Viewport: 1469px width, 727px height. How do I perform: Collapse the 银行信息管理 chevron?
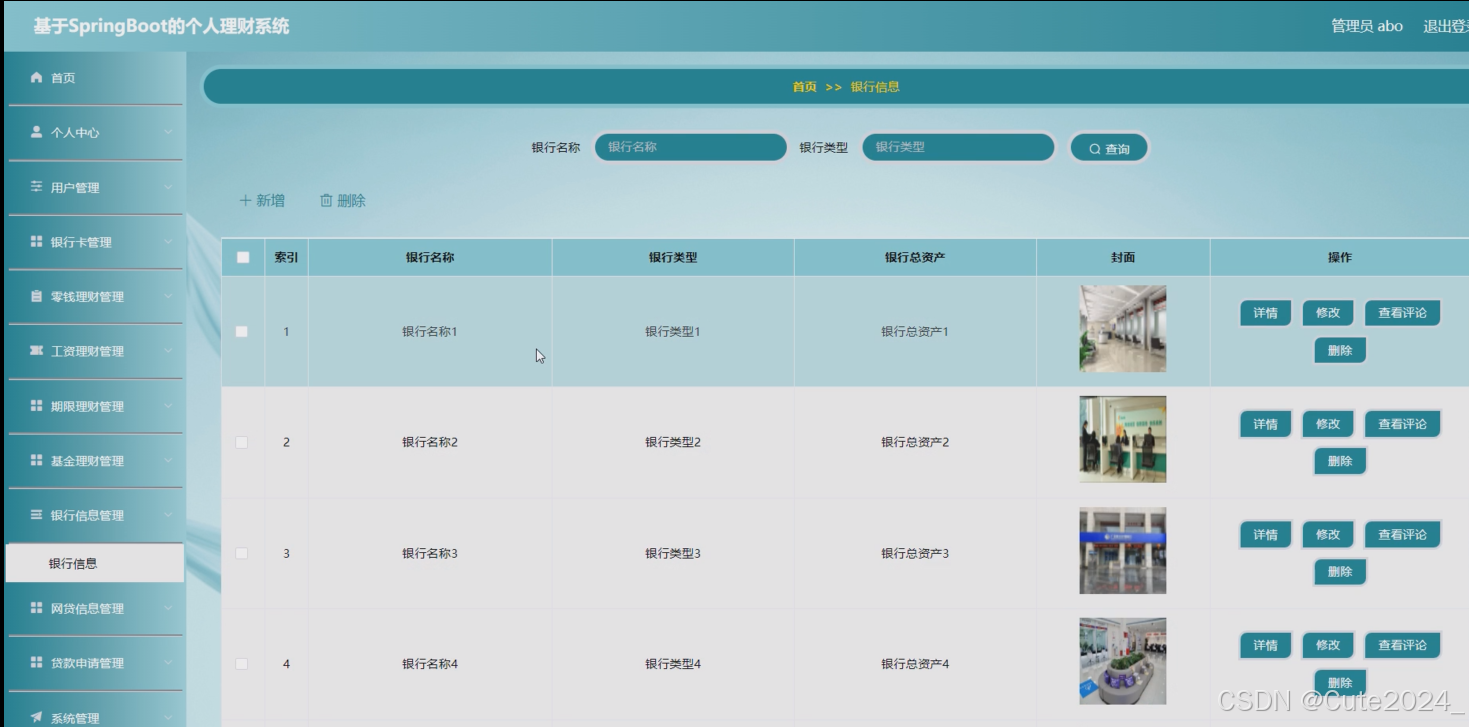click(x=168, y=515)
